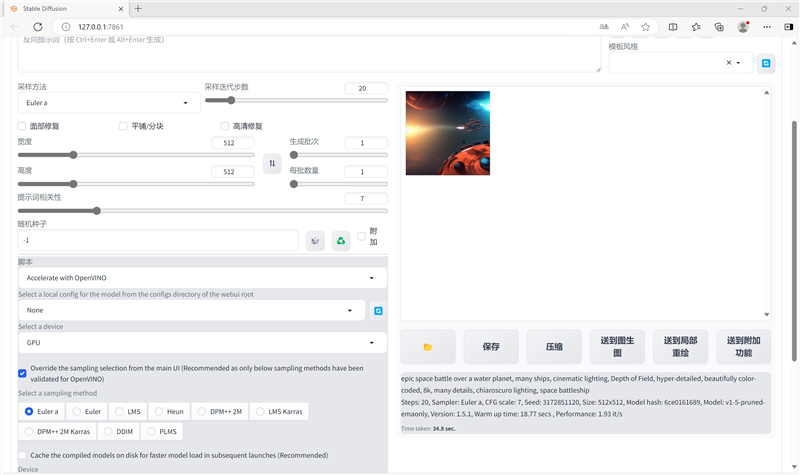Refresh the local config list
Screen dimensions: 800x475
(378, 311)
